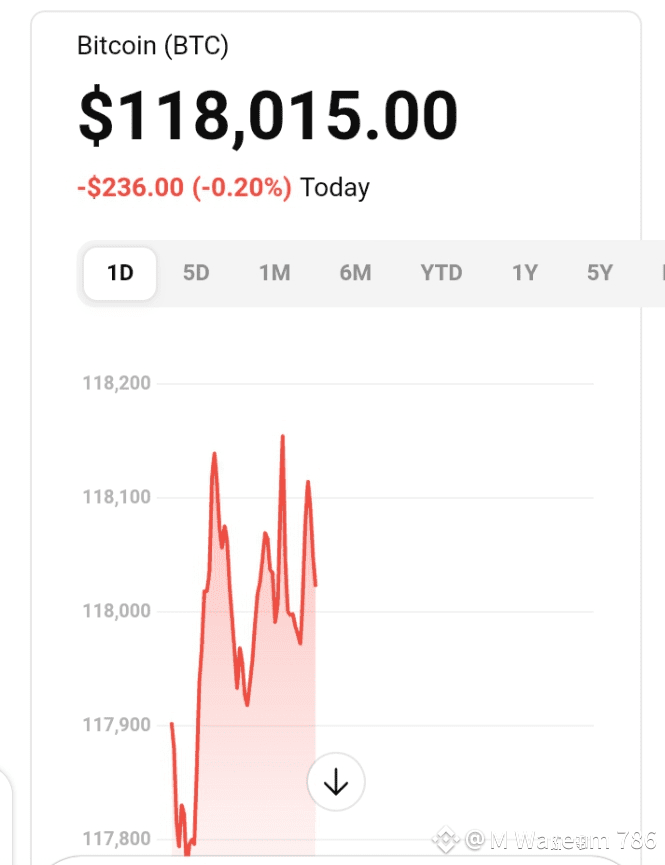Click the red -$236.00 (-0.20%) change text
This screenshot has width=665, height=865.
click(184, 188)
